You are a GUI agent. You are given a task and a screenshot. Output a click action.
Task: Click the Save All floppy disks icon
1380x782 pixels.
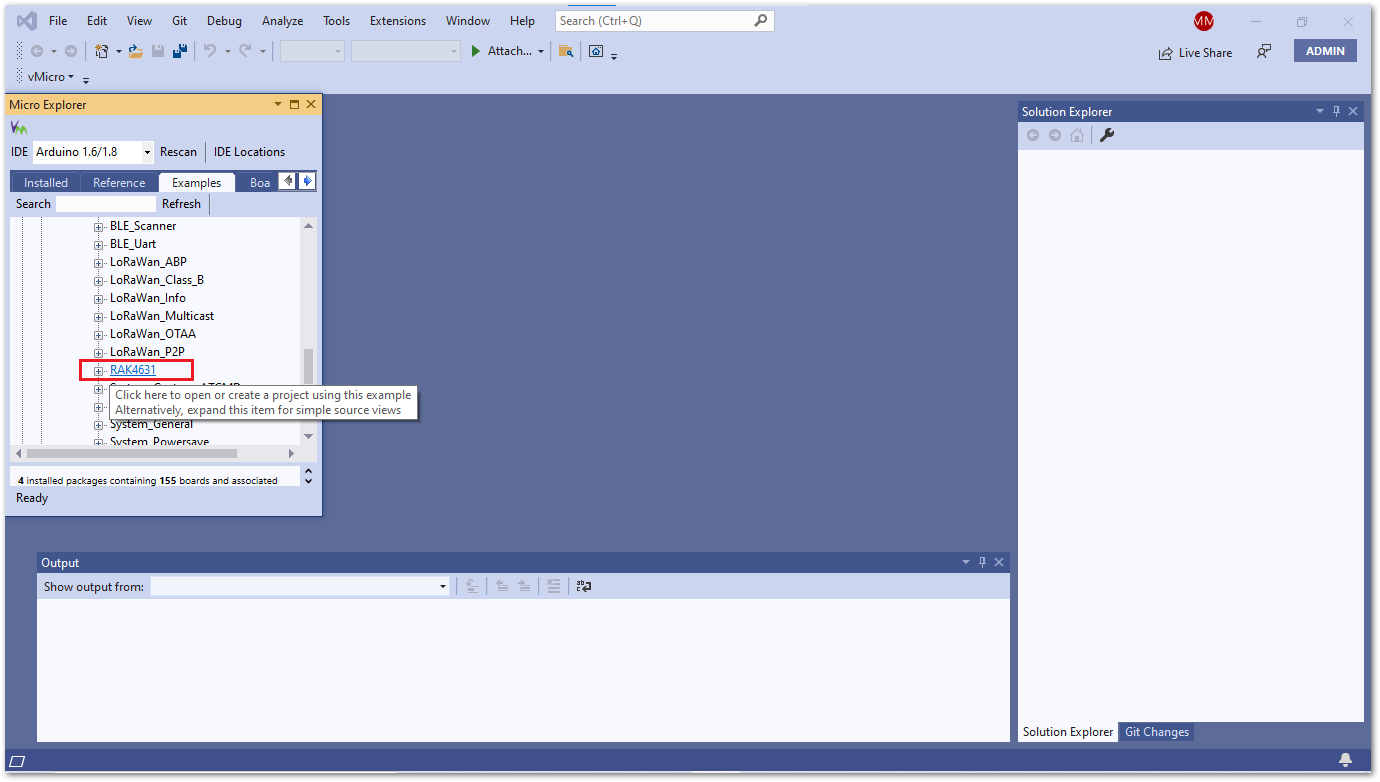[181, 51]
